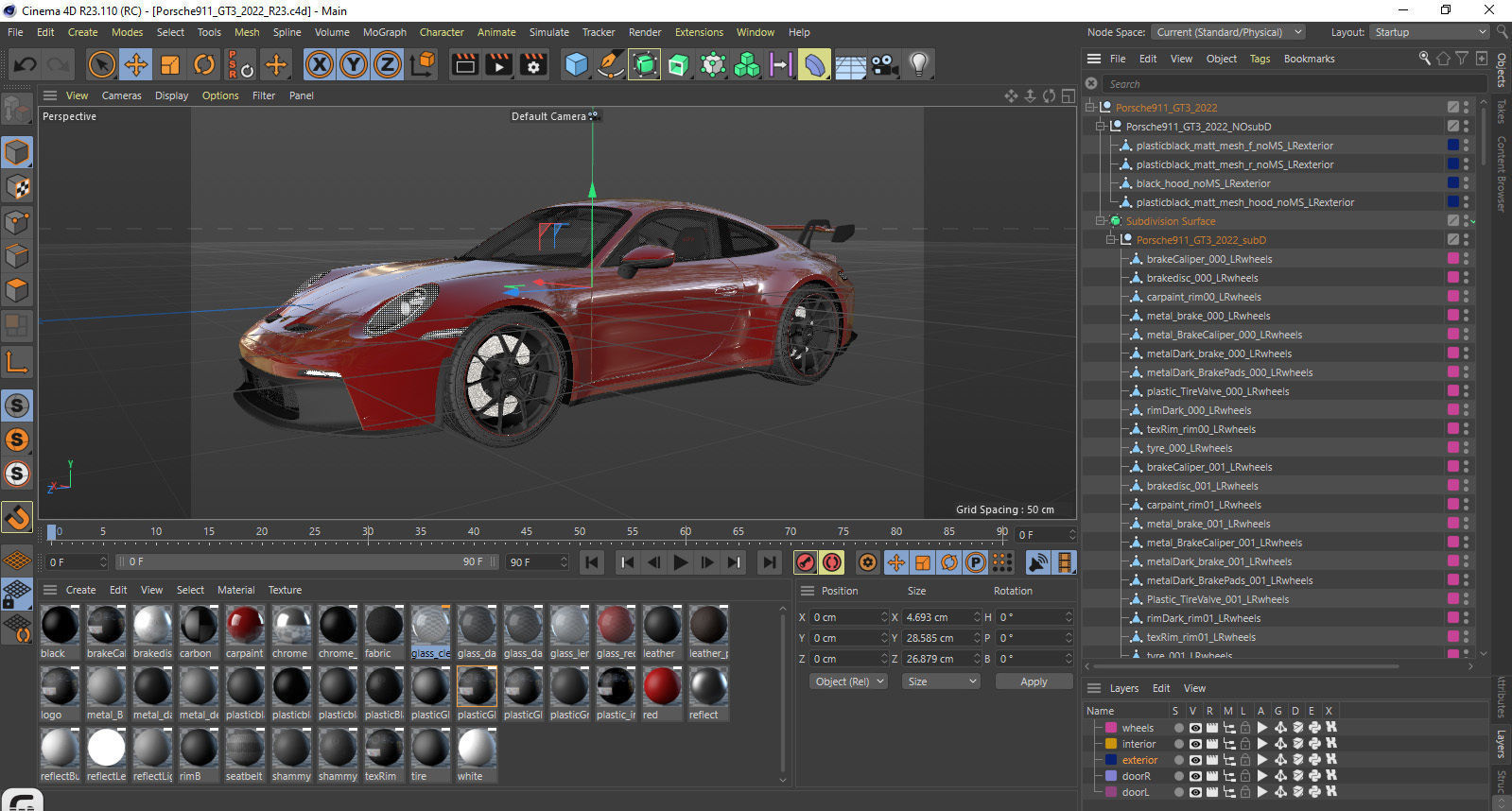This screenshot has height=811, width=1512.
Task: Select the Spline Pen tool
Action: pyautogui.click(x=611, y=64)
